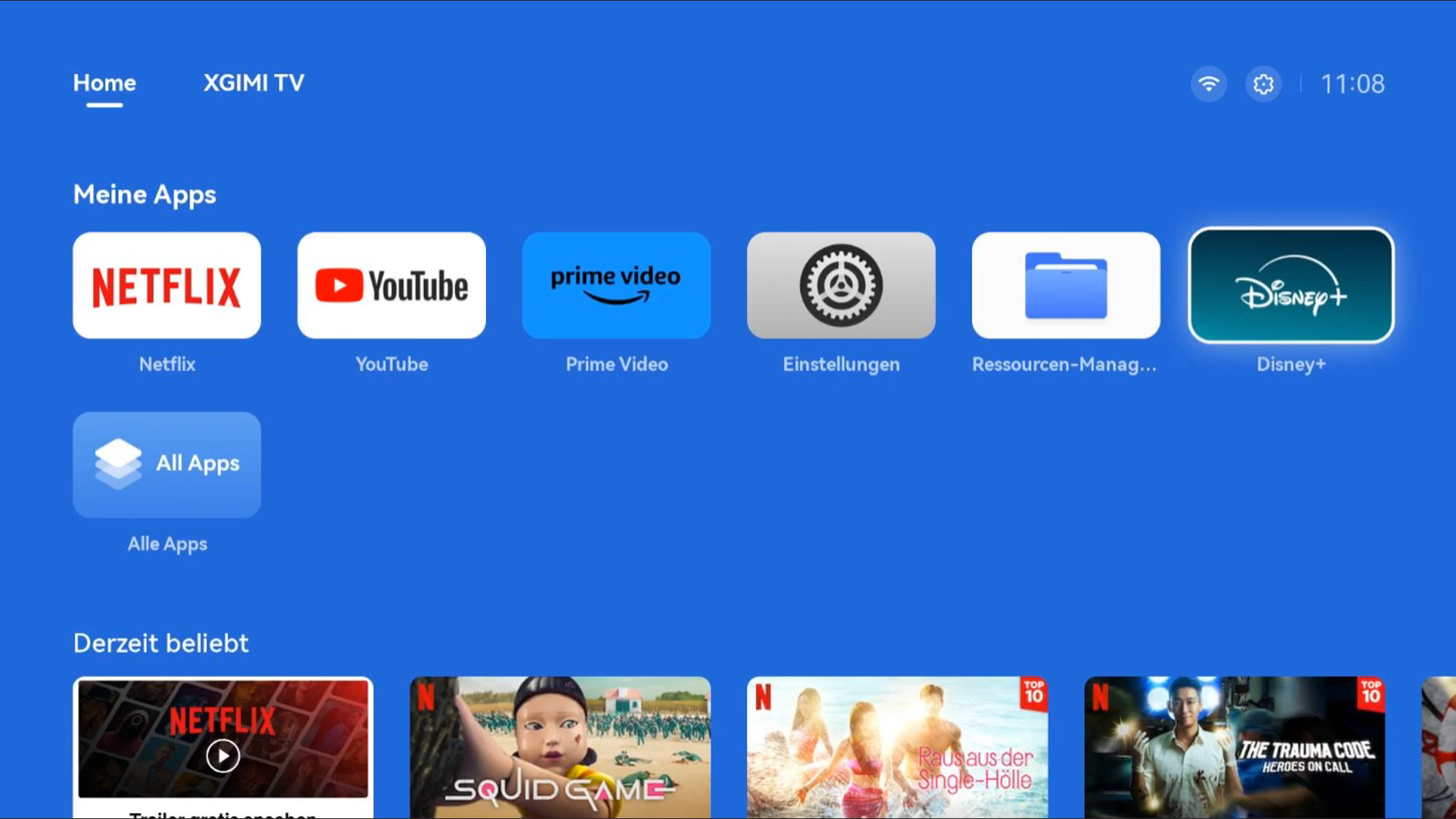This screenshot has width=1456, height=819.
Task: Open the Squid Game thumbnail
Action: (560, 748)
